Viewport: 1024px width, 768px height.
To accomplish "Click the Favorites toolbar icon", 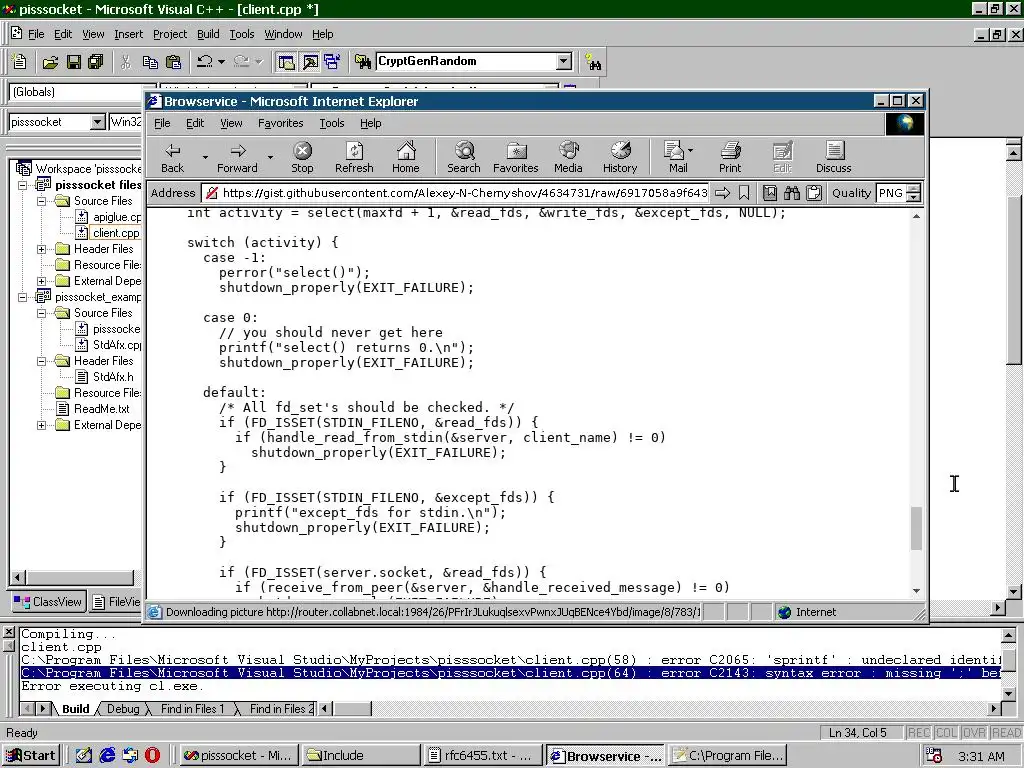I will click(x=516, y=157).
